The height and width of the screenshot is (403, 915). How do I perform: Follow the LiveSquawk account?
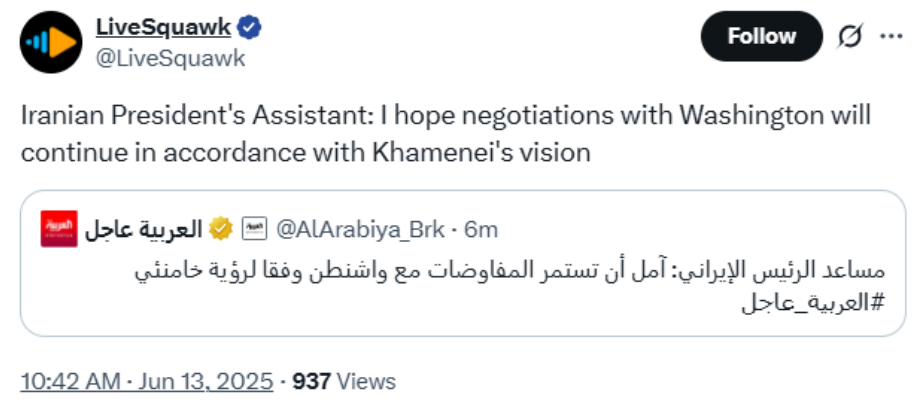[x=762, y=36]
